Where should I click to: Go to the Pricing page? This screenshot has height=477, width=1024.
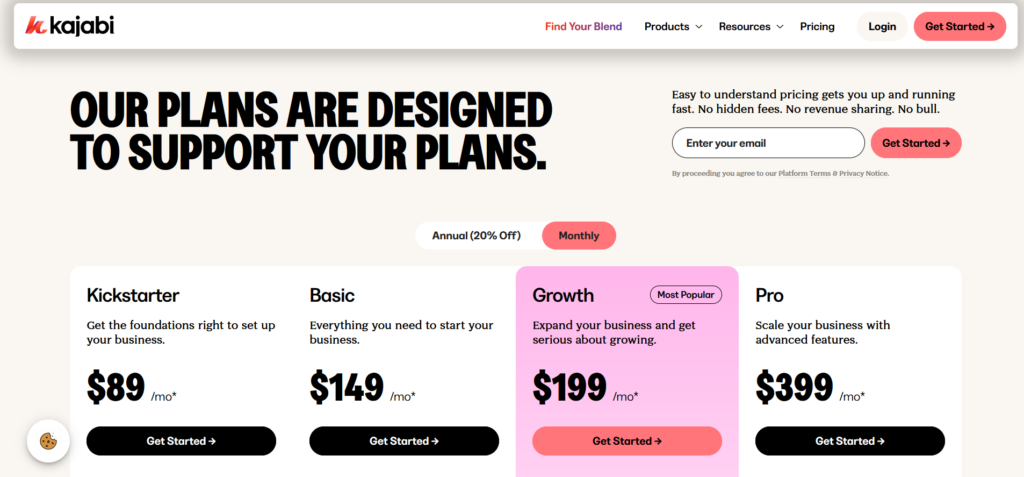coord(817,27)
